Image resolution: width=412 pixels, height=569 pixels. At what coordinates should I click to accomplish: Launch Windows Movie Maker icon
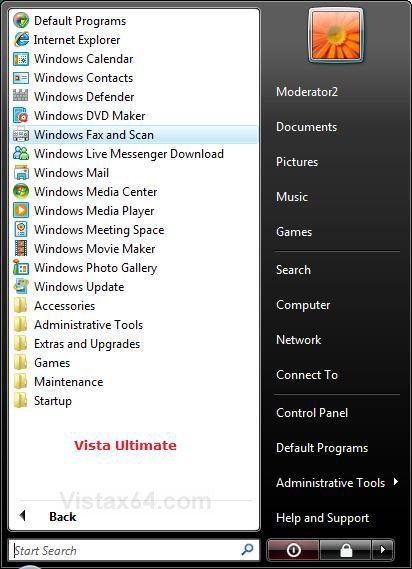coord(21,248)
